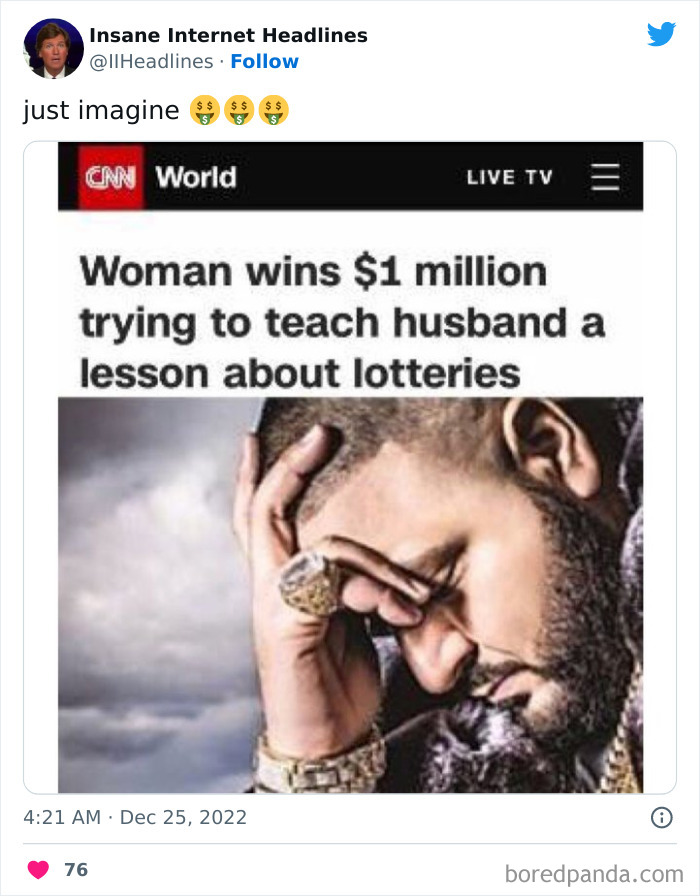This screenshot has width=700, height=896.
Task: Open the Insane Internet Headlines profile avatar
Action: point(53,48)
